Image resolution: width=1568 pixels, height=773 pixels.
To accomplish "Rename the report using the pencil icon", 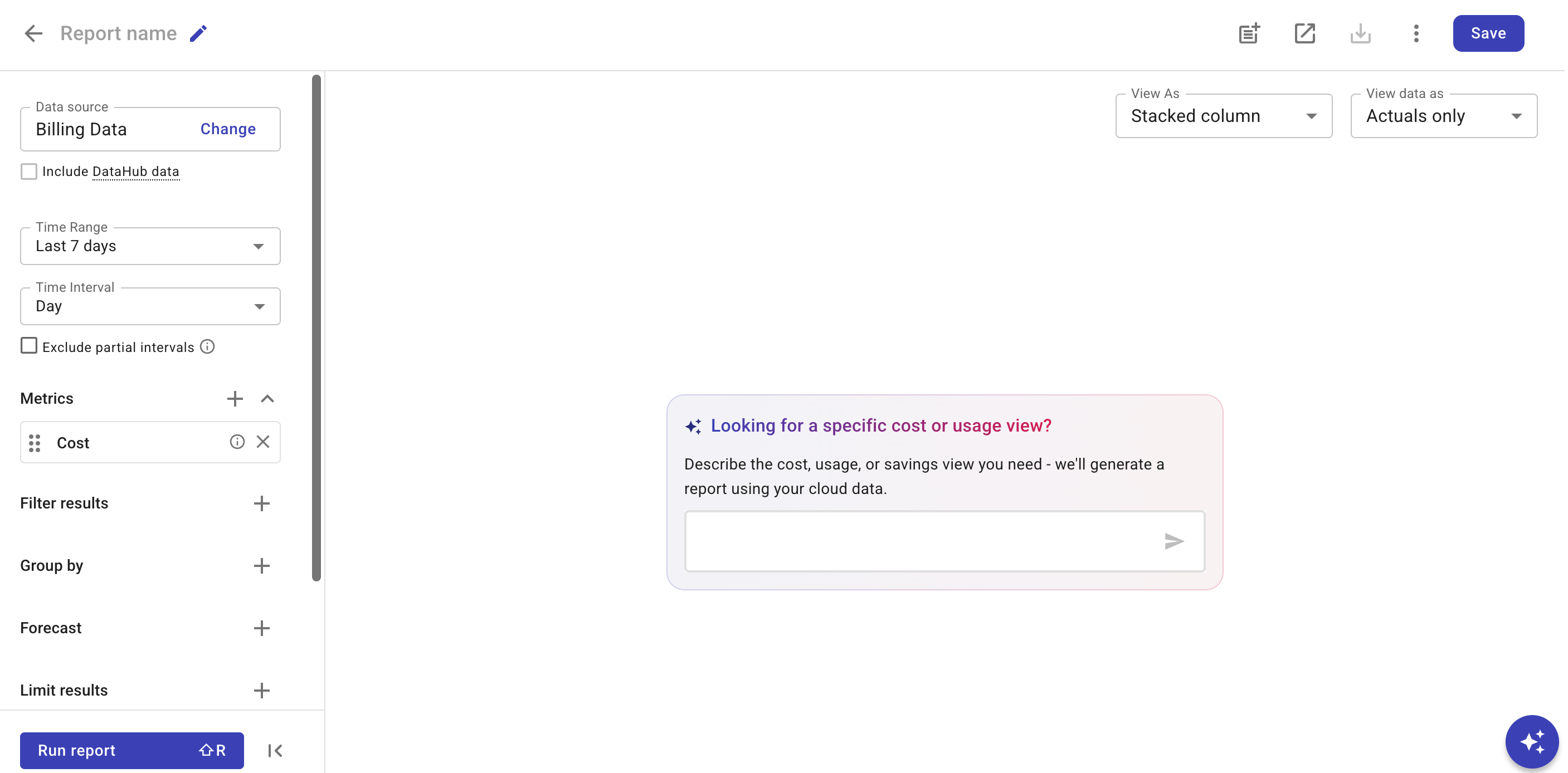I will tap(198, 33).
